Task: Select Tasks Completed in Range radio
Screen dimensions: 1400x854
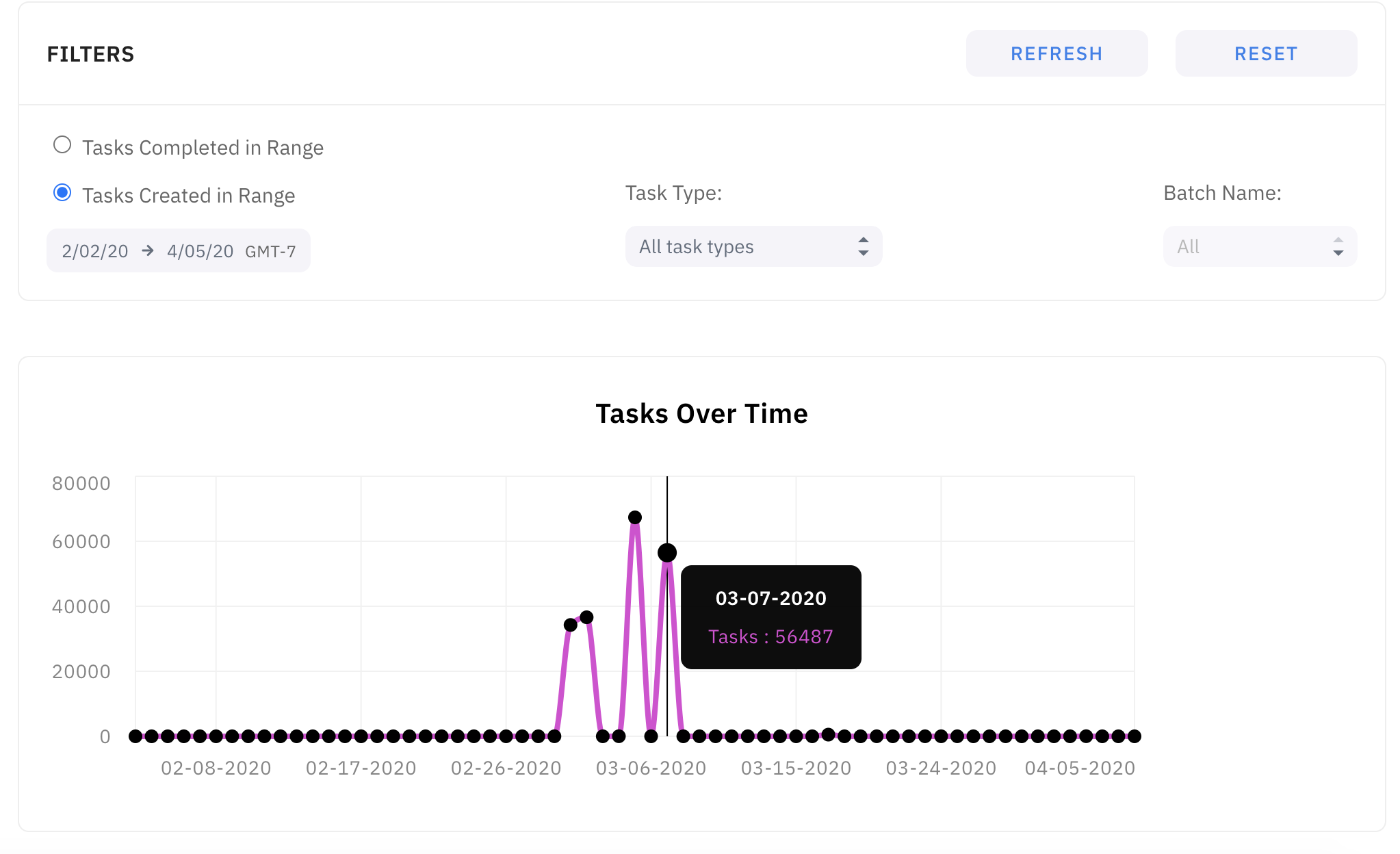Action: click(x=62, y=145)
